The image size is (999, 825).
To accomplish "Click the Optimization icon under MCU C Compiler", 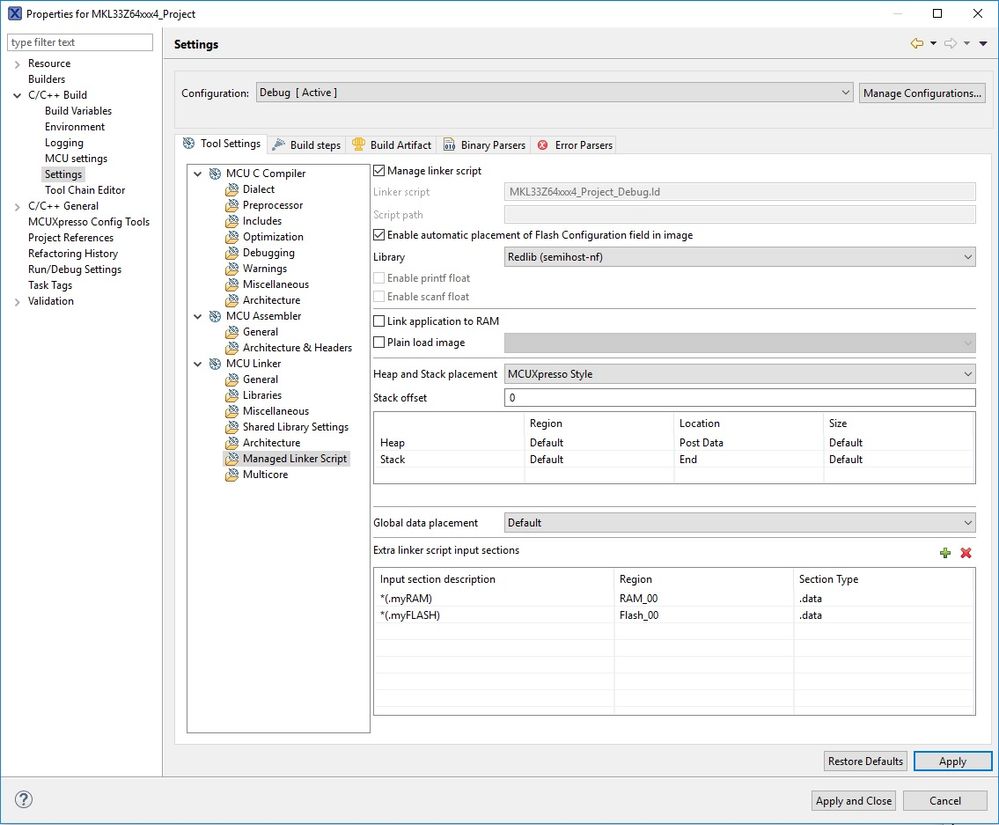I will click(x=232, y=237).
